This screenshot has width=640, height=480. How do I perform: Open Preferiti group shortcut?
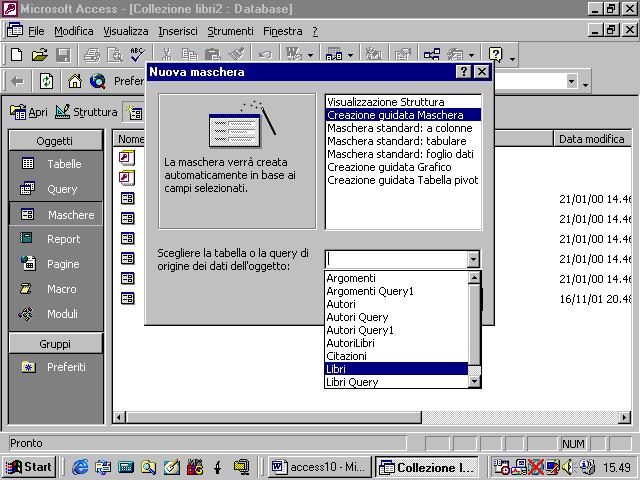(56, 367)
